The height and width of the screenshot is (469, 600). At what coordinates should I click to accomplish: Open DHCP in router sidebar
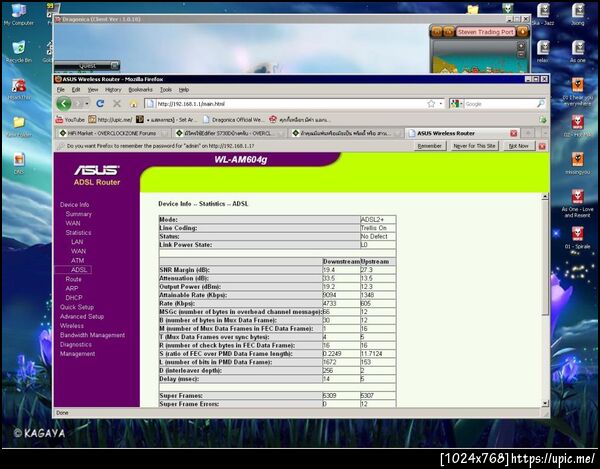coord(73,298)
